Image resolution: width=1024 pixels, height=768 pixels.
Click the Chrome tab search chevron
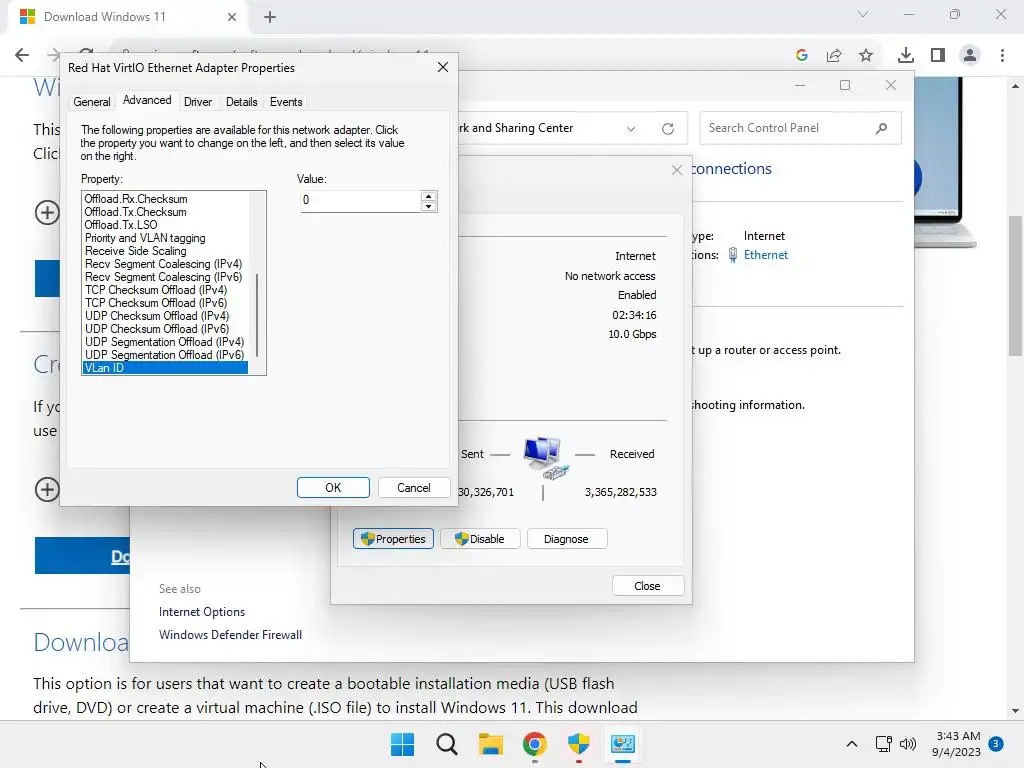click(863, 14)
